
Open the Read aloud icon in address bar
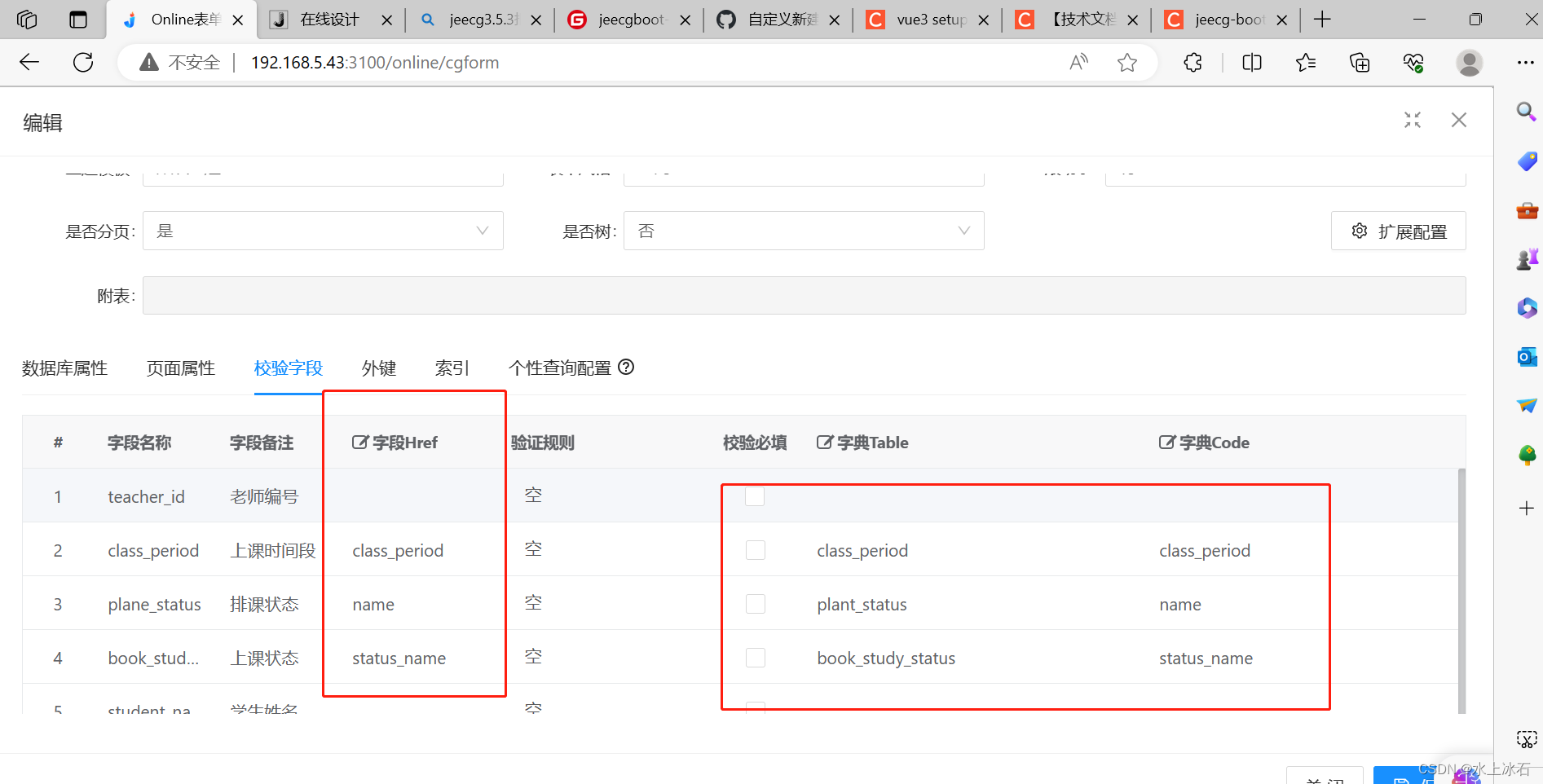[x=1079, y=63]
